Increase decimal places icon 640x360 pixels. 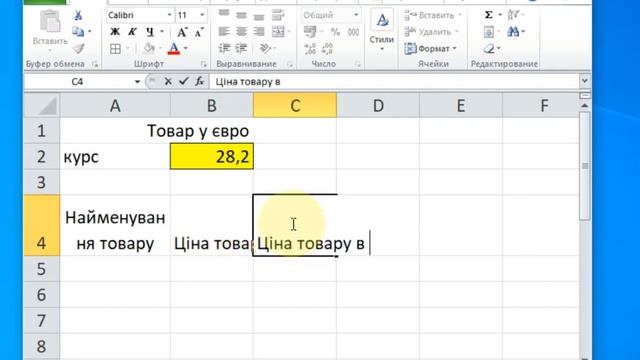(x=310, y=49)
